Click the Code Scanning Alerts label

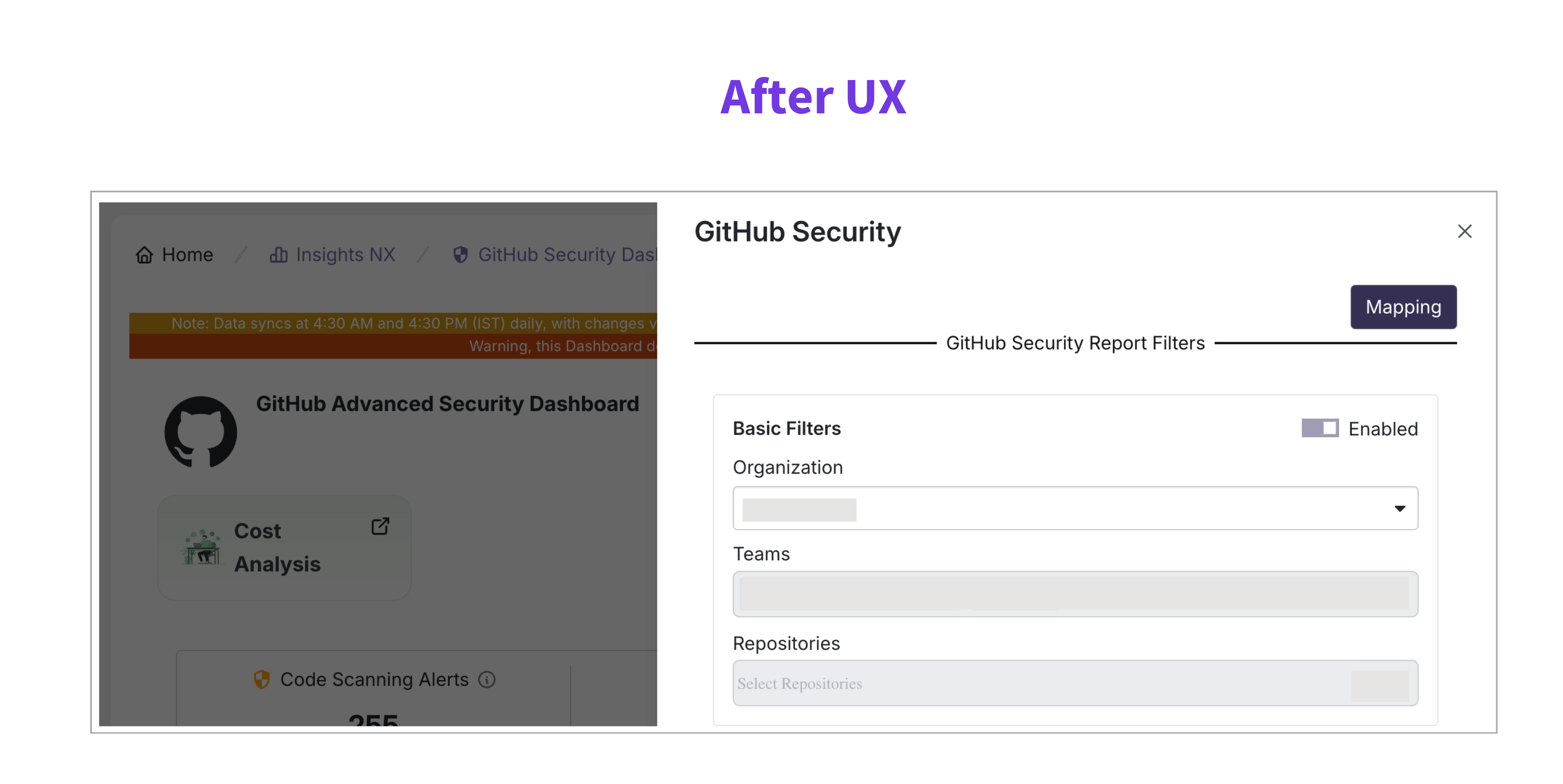pos(374,680)
